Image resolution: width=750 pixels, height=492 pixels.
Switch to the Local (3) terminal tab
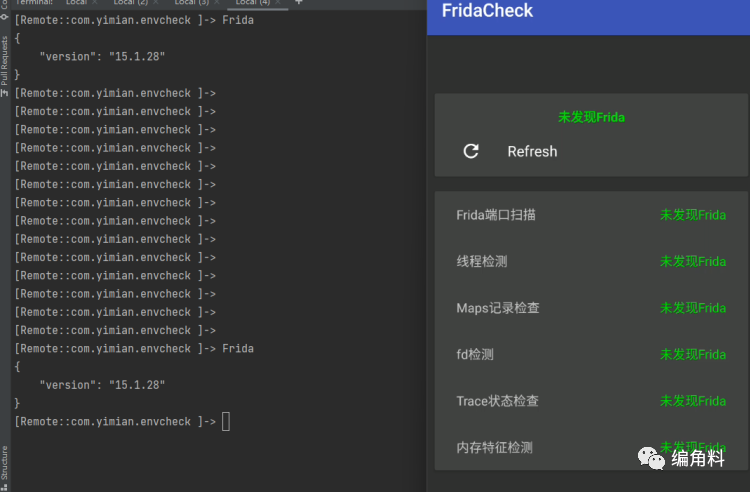[x=191, y=2]
